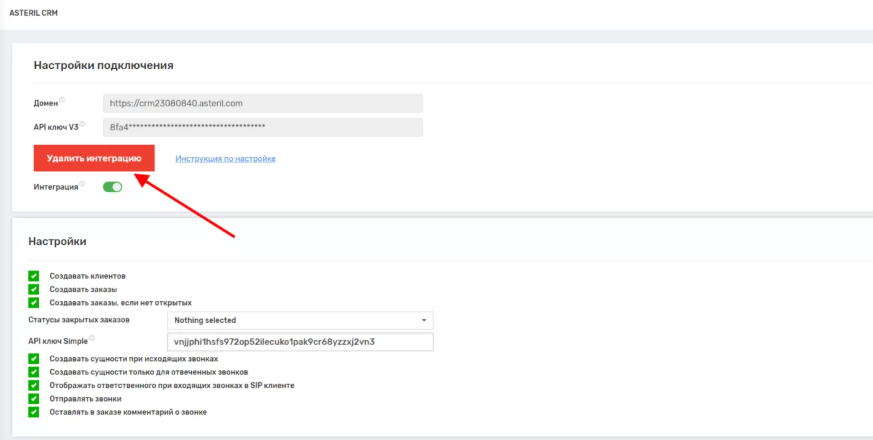873x440 pixels.
Task: Uncheck Оставлять в заказе комментарий о звонке
Action: click(34, 412)
